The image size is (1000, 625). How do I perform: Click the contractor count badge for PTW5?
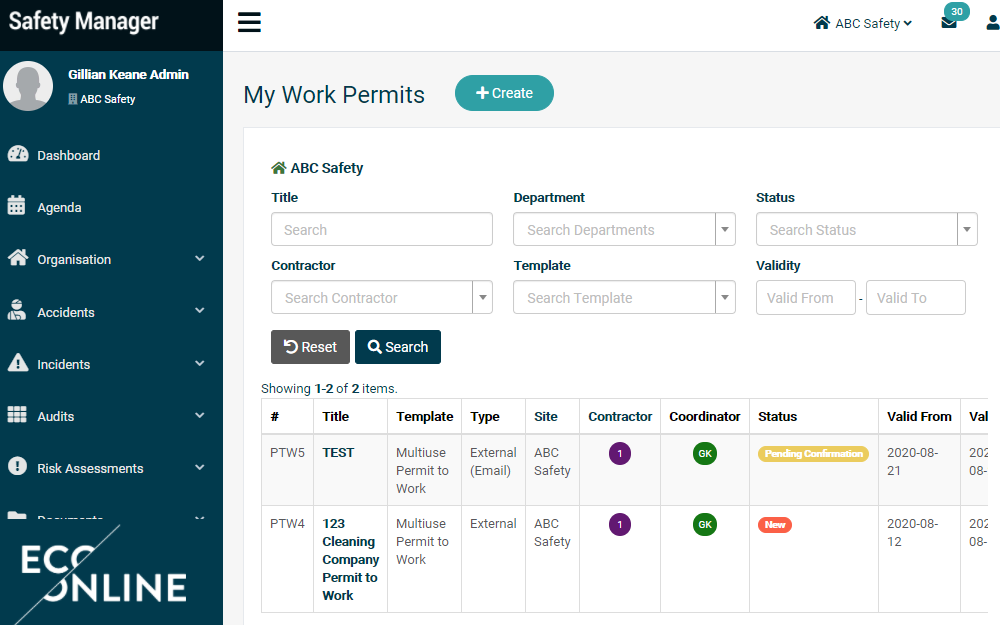click(620, 453)
